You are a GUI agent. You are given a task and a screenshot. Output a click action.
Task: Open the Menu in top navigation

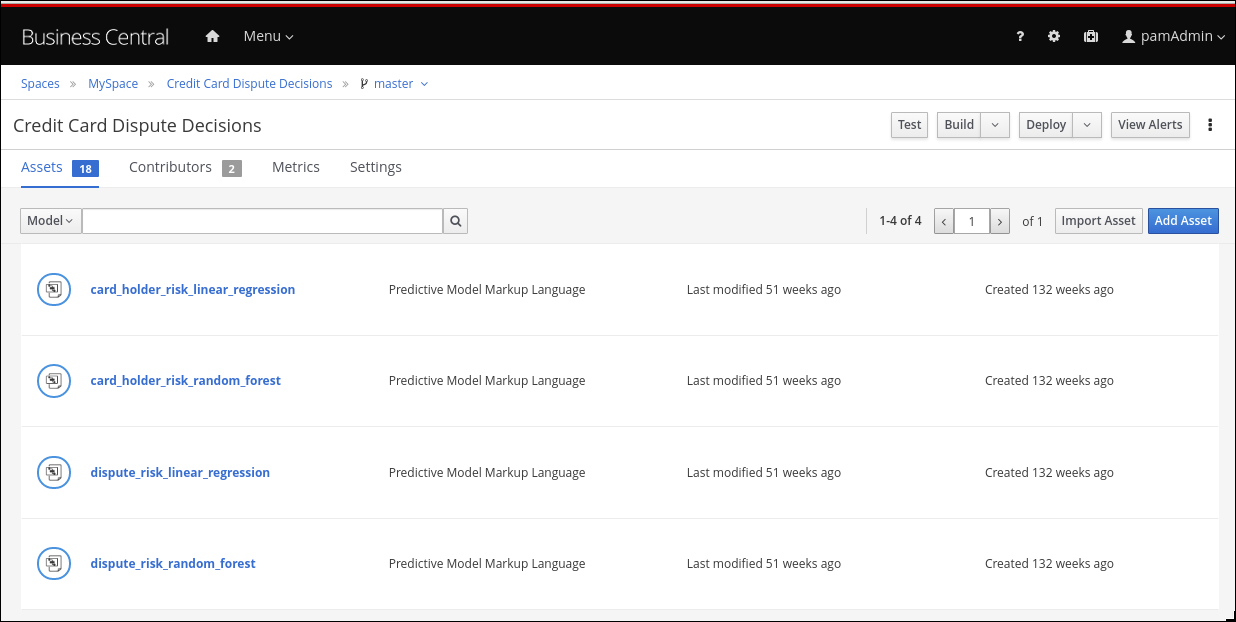tap(268, 36)
